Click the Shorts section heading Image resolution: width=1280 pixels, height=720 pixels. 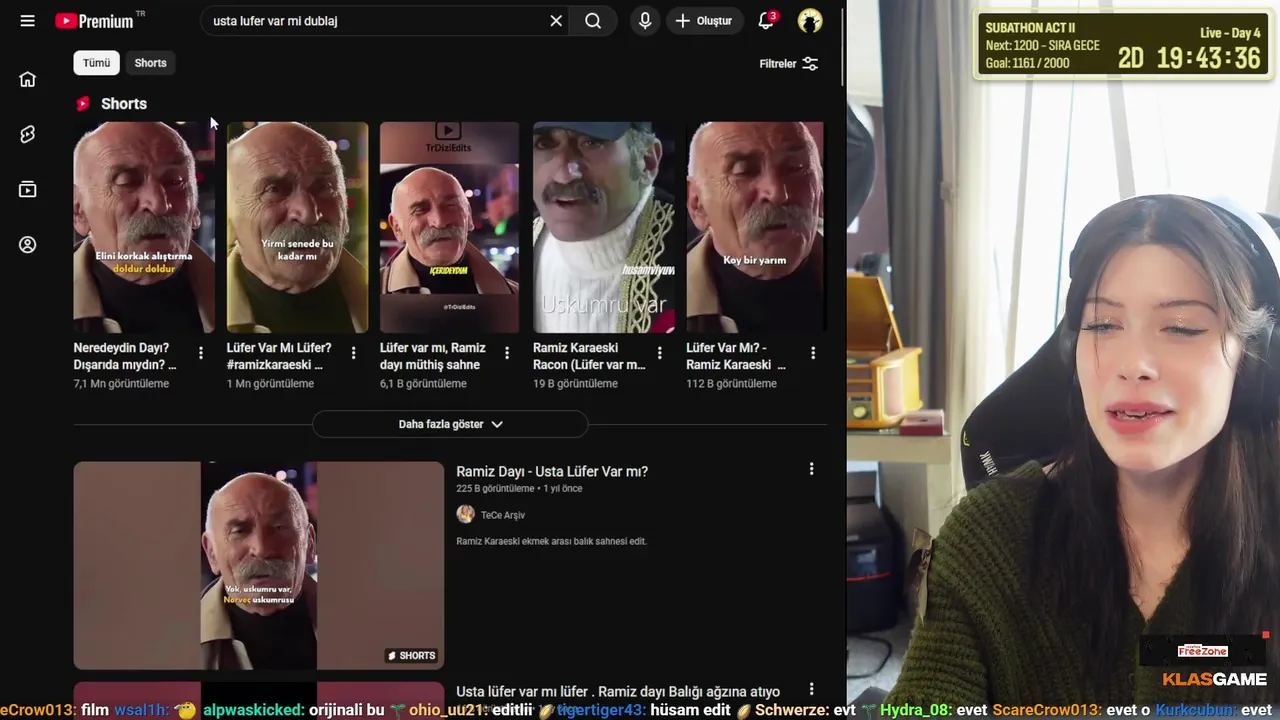[124, 104]
